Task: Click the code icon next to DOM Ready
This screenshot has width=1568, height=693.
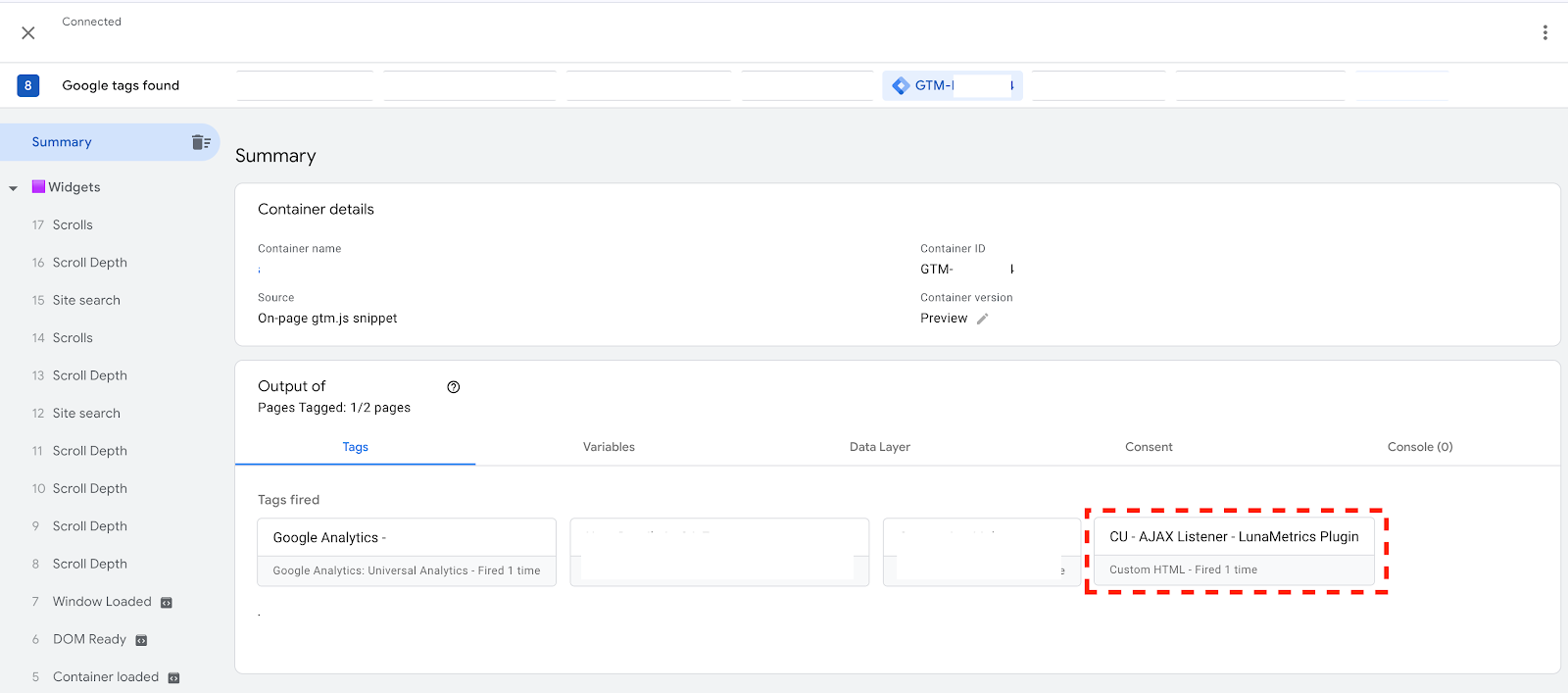Action: coord(141,640)
